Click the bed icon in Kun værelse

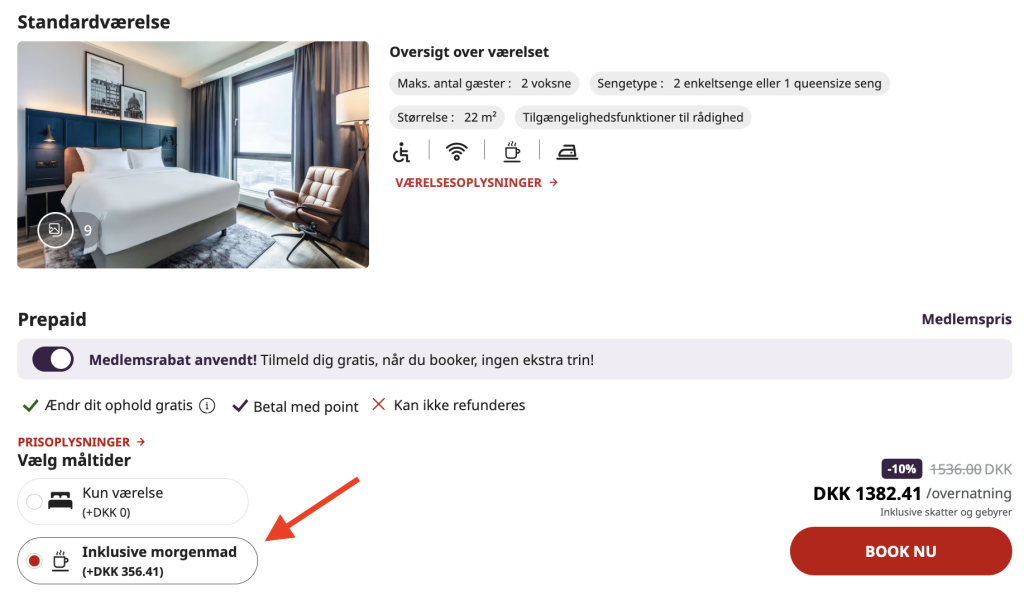pos(60,501)
